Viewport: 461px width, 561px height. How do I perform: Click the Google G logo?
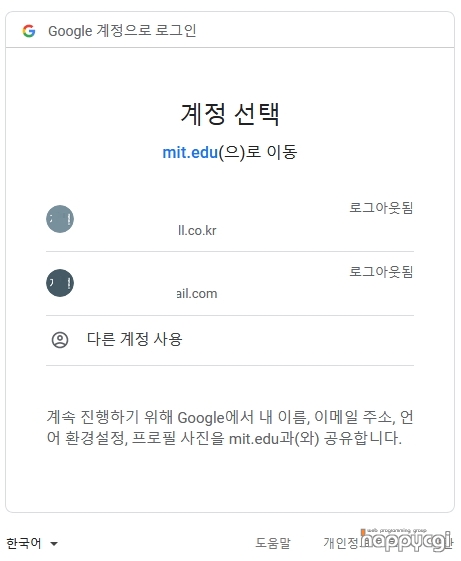pos(29,31)
